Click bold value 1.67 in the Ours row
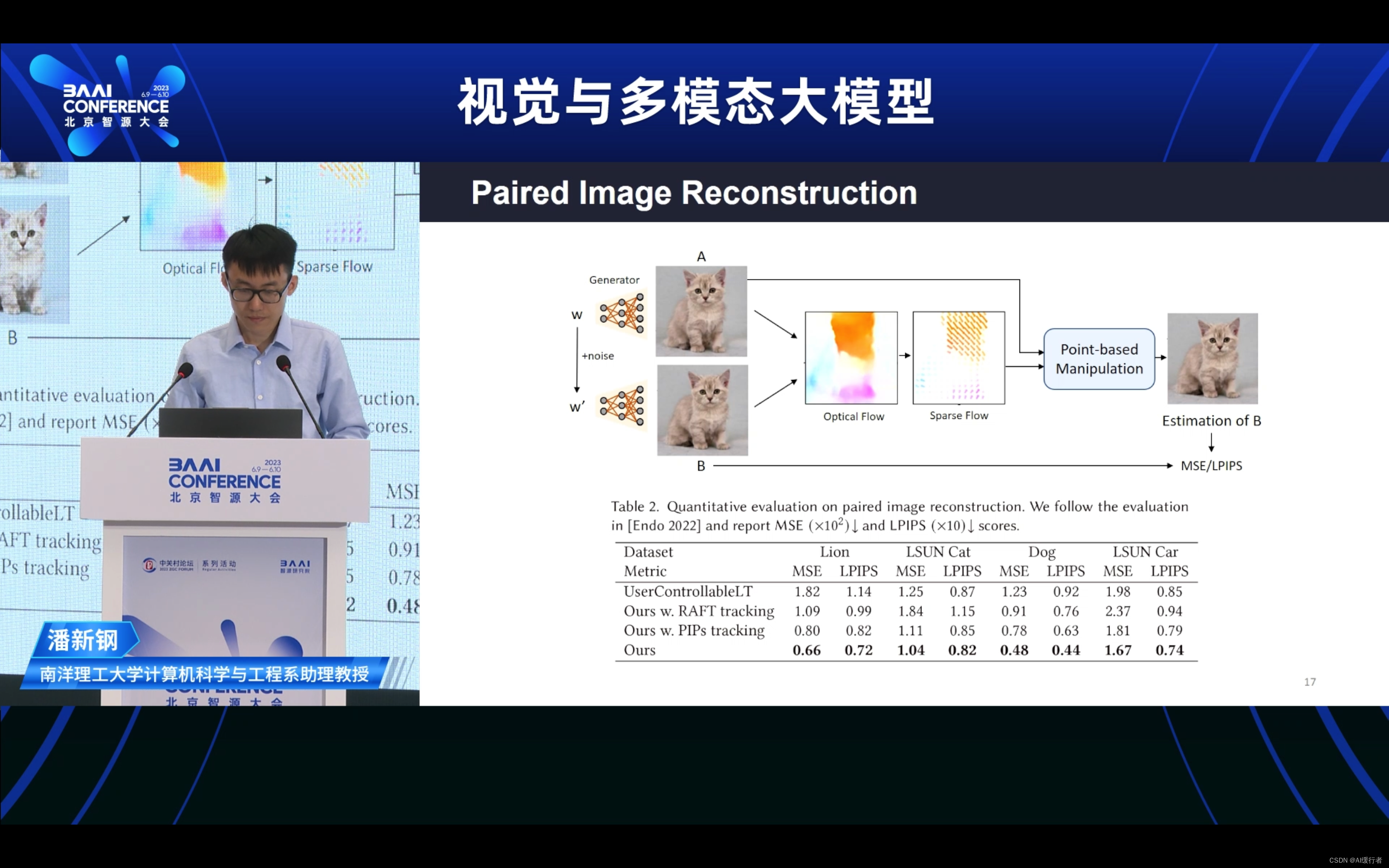The width and height of the screenshot is (1389, 868). point(1117,651)
